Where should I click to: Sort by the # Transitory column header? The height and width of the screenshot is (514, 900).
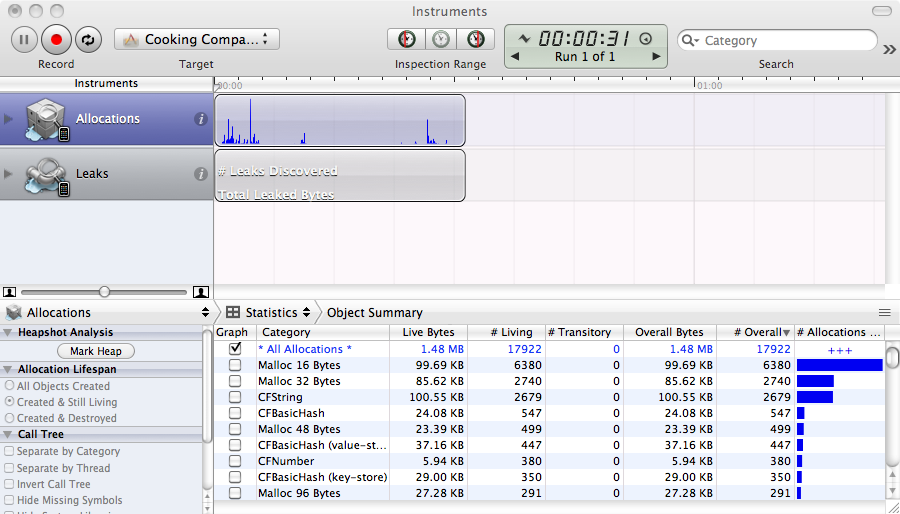pos(583,332)
